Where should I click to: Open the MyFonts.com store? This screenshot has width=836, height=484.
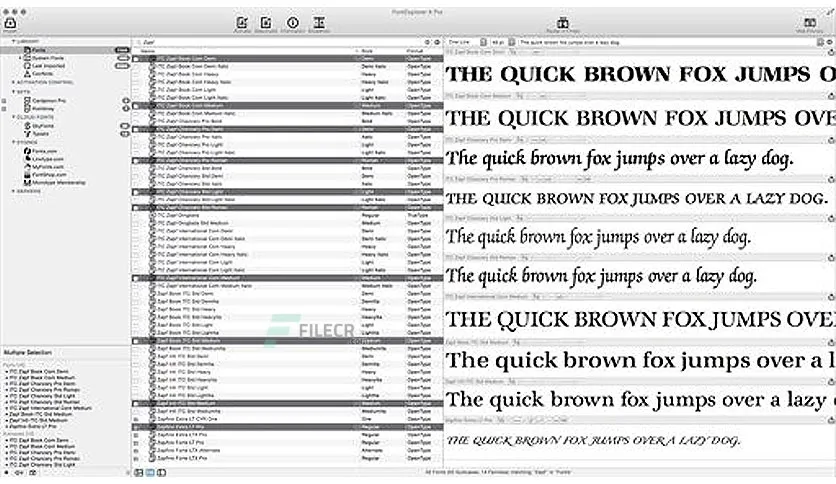(48, 167)
